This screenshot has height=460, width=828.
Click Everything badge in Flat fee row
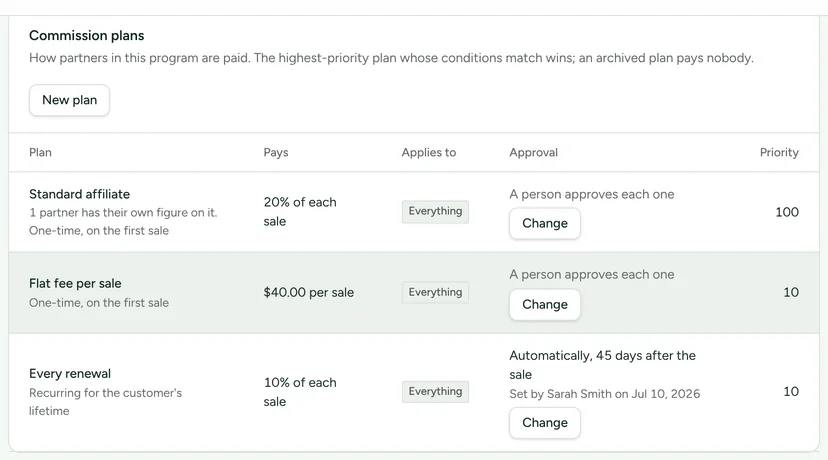point(435,292)
